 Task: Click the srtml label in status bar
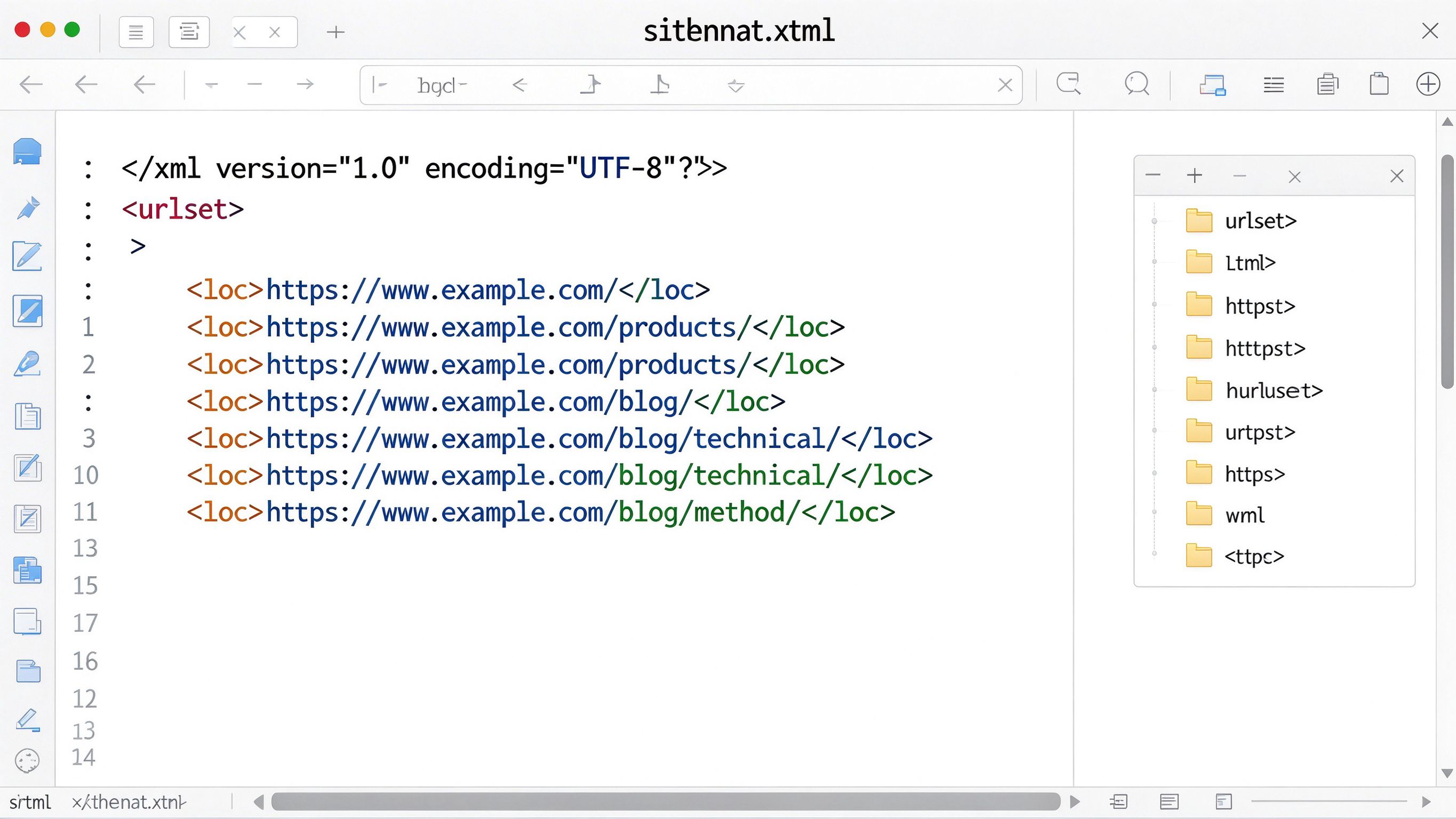30,802
